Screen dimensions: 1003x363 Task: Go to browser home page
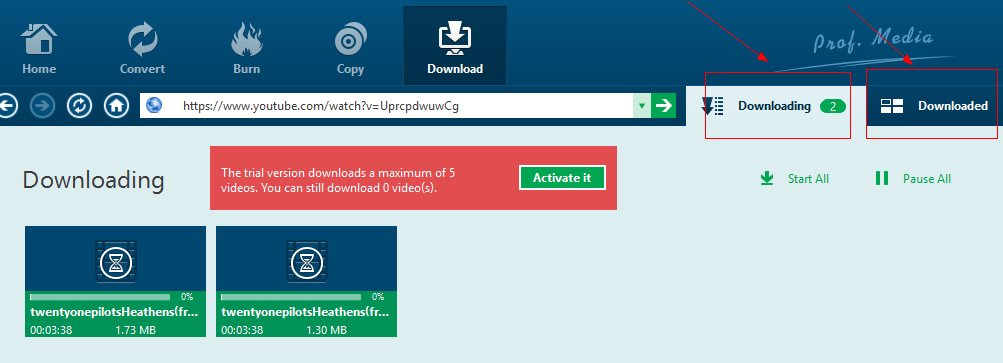point(116,106)
